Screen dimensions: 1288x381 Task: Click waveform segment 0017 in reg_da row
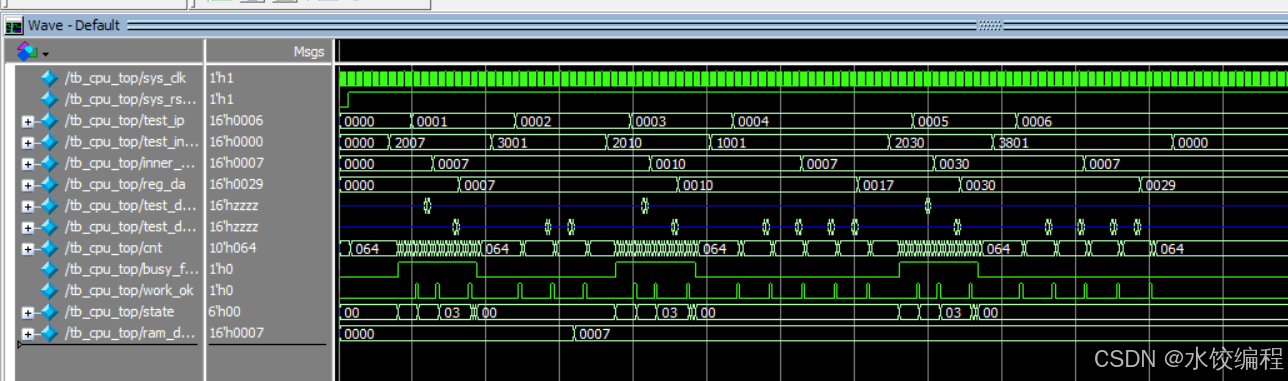pyautogui.click(x=908, y=185)
